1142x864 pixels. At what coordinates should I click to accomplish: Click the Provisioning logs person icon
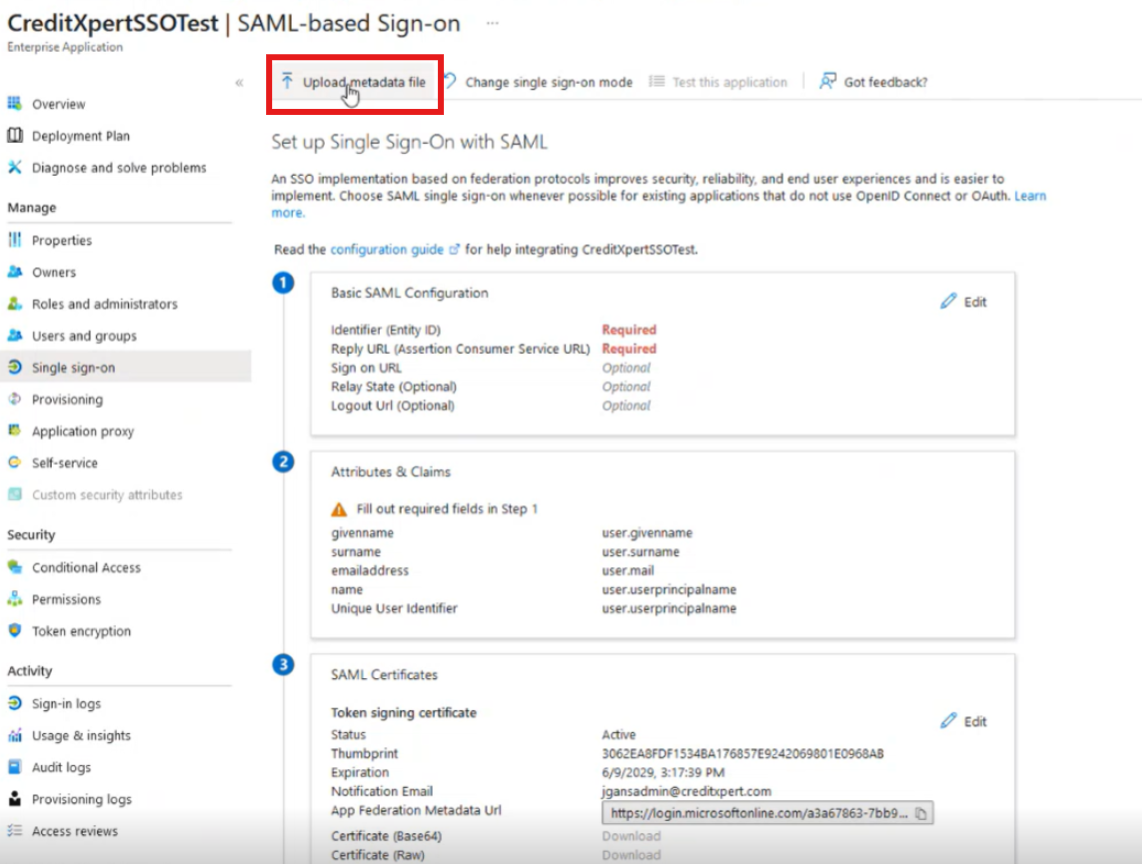coord(15,798)
